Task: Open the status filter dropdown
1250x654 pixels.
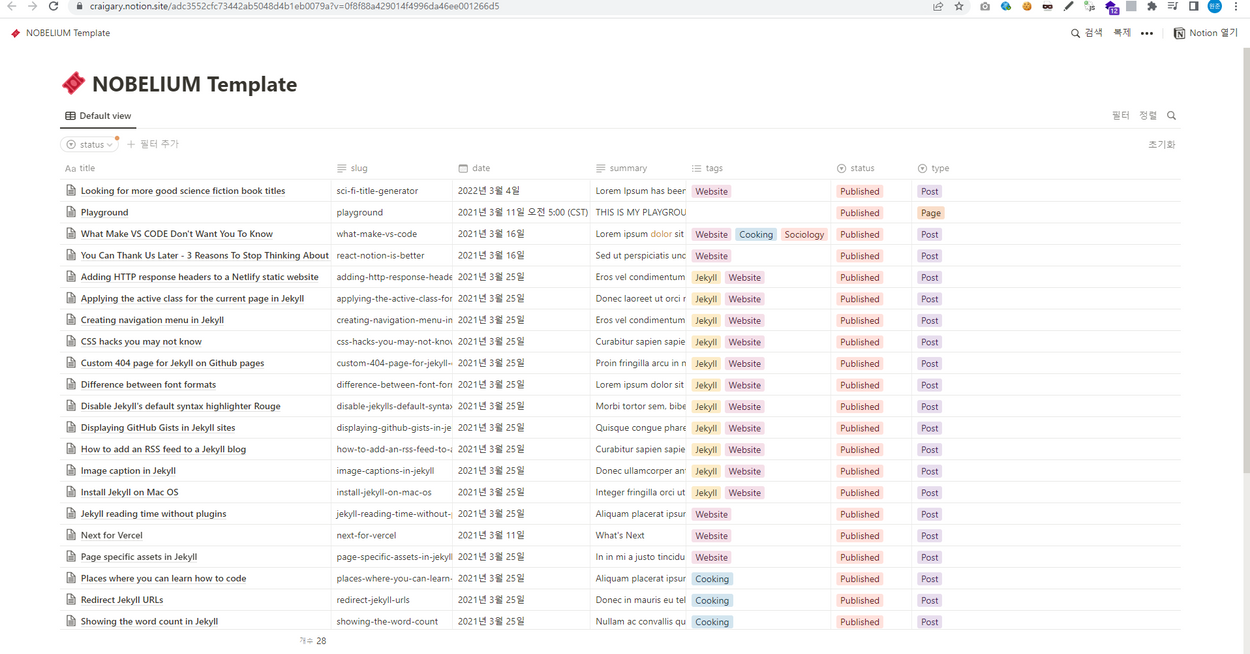Action: (90, 145)
